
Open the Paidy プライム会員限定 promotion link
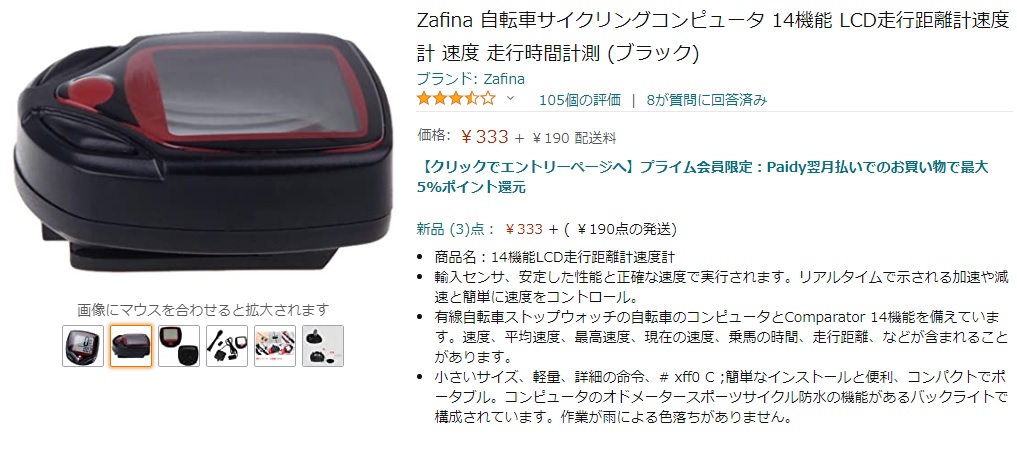point(702,177)
